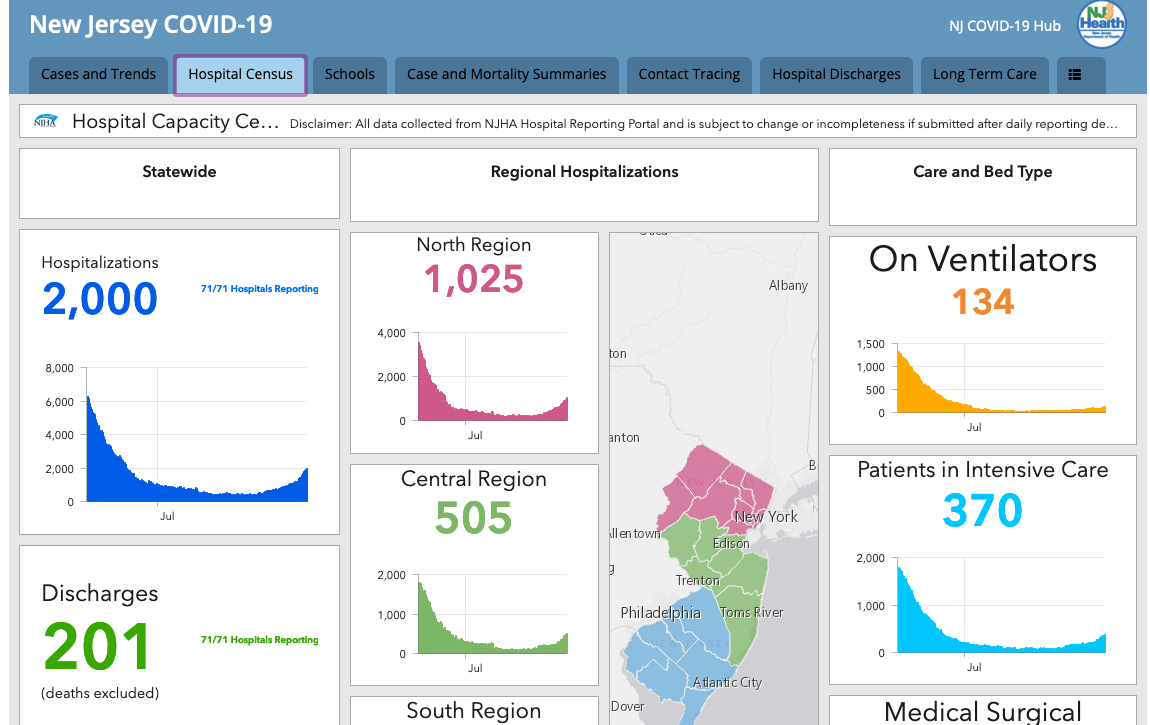The width and height of the screenshot is (1150, 725).
Task: Click the Hospital Capacity Census title
Action: tap(175, 122)
